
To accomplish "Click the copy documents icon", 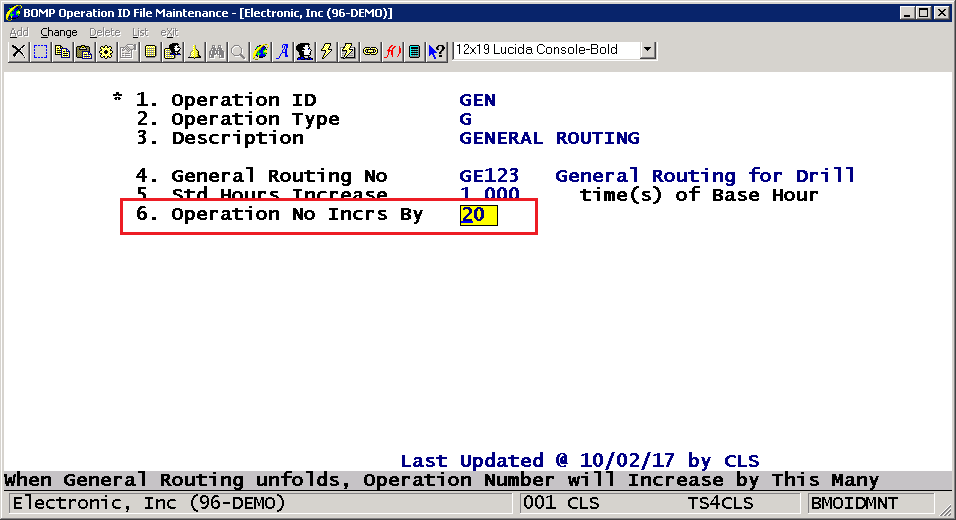I will pyautogui.click(x=62, y=52).
